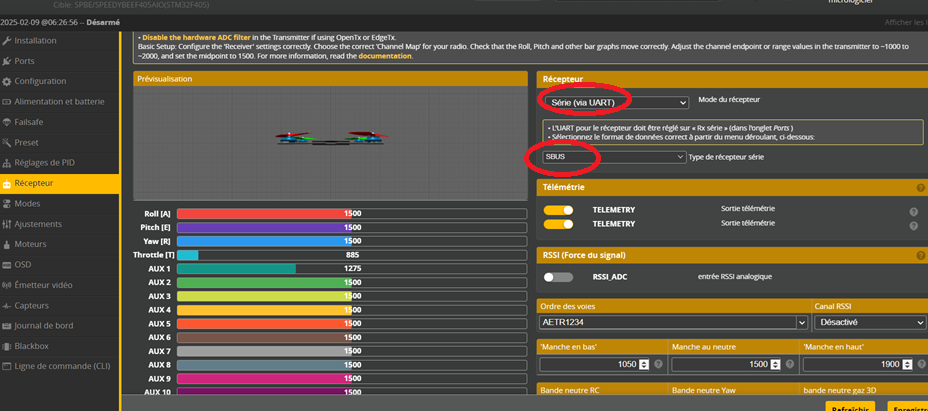Click help icon in RSSI header
This screenshot has width=928, height=411.
click(919, 255)
